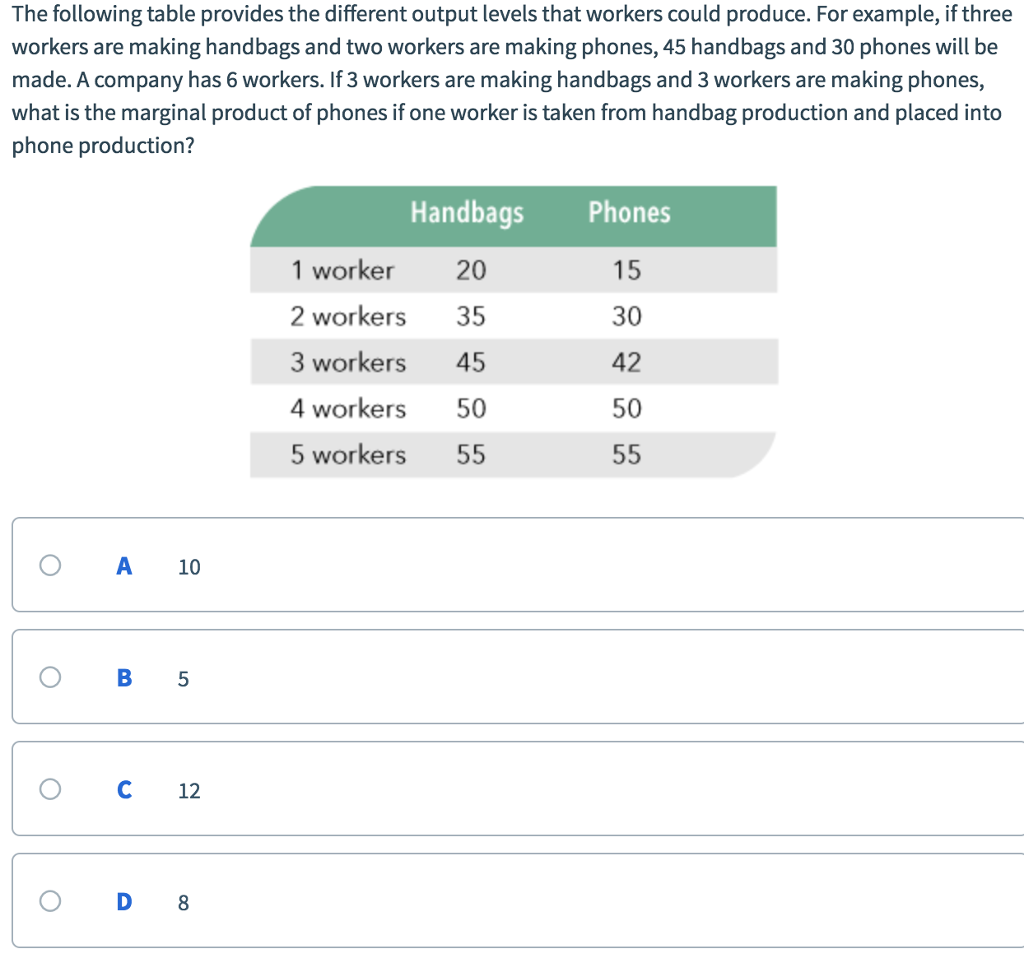Viewport: 1024px width, 963px height.
Task: Click the cell showing 45 handbags
Action: 472,362
